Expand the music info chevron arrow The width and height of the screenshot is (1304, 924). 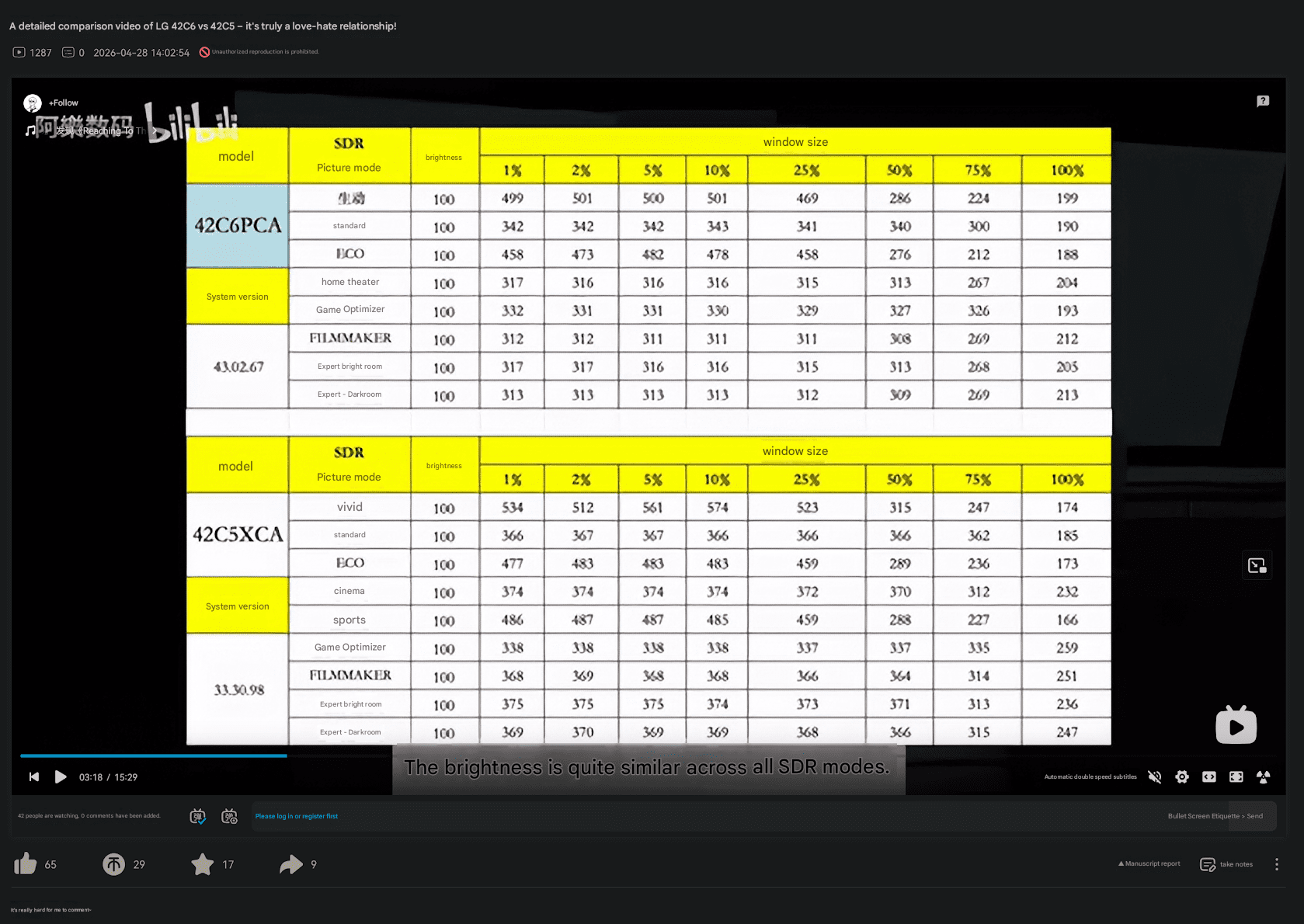coord(154,131)
